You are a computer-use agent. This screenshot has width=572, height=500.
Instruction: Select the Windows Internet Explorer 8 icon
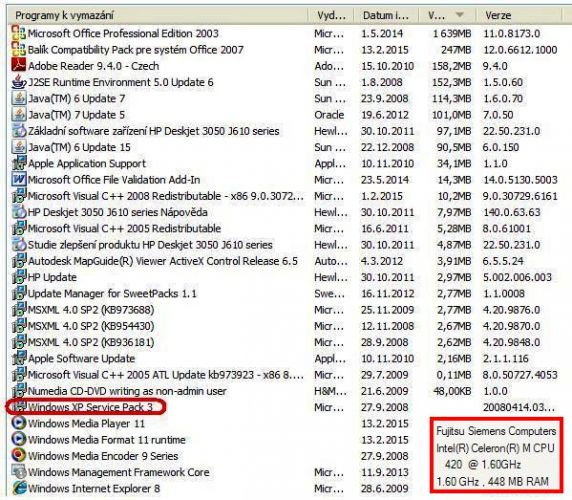tap(19, 488)
